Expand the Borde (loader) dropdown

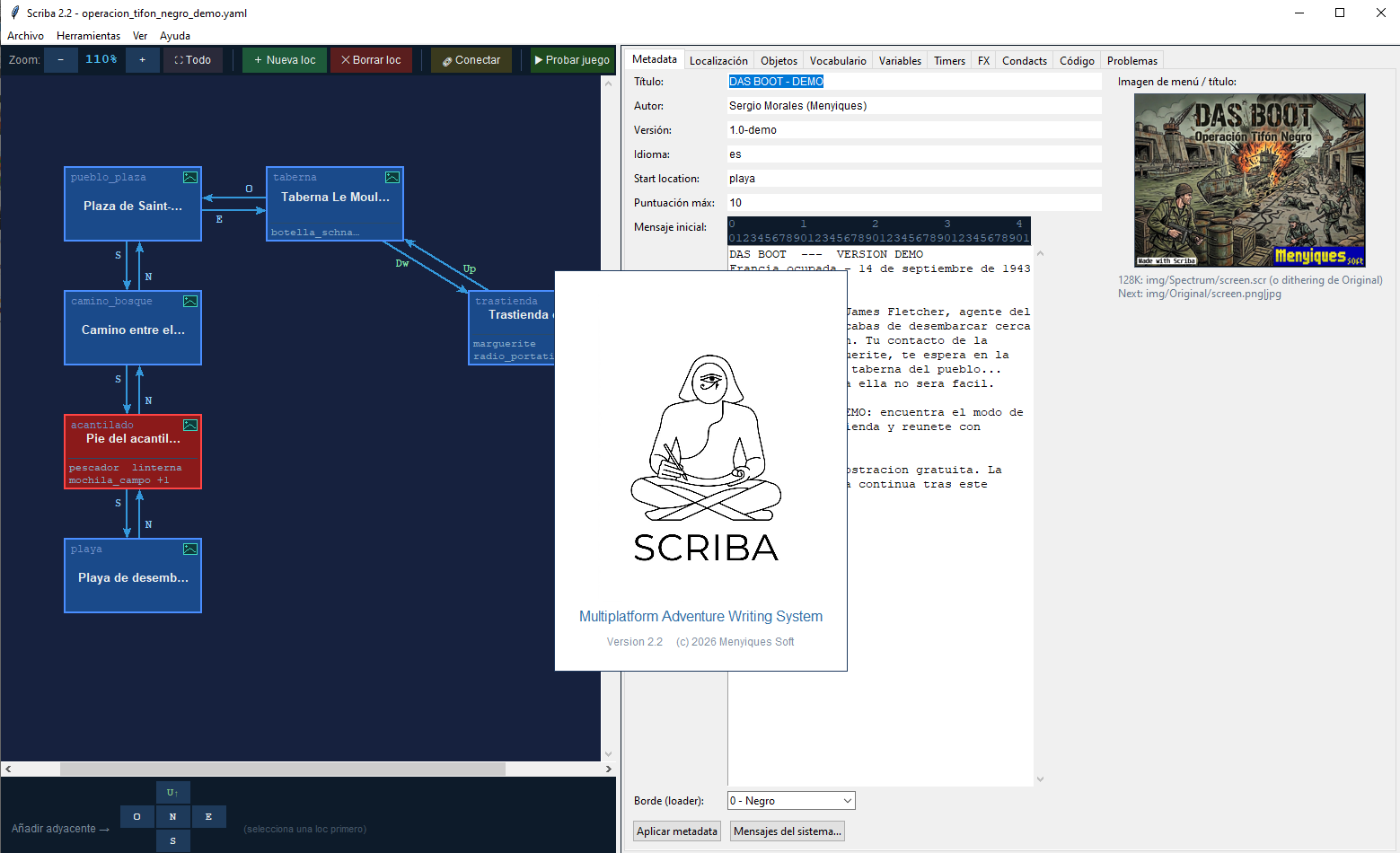pos(791,801)
